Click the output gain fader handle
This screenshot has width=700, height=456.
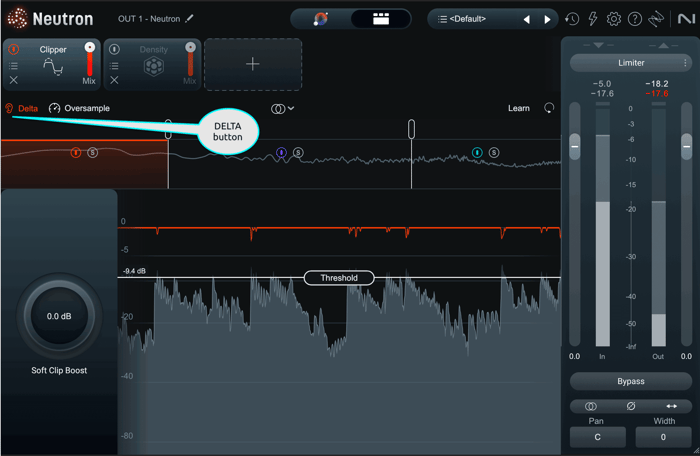point(687,146)
